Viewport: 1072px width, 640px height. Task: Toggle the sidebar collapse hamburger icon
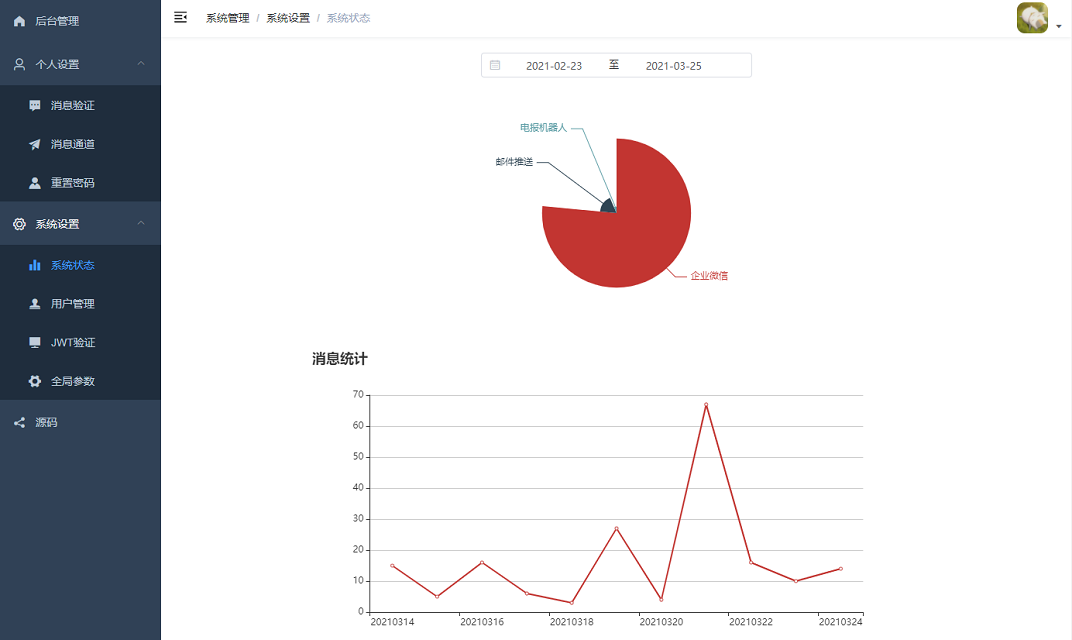[x=180, y=17]
